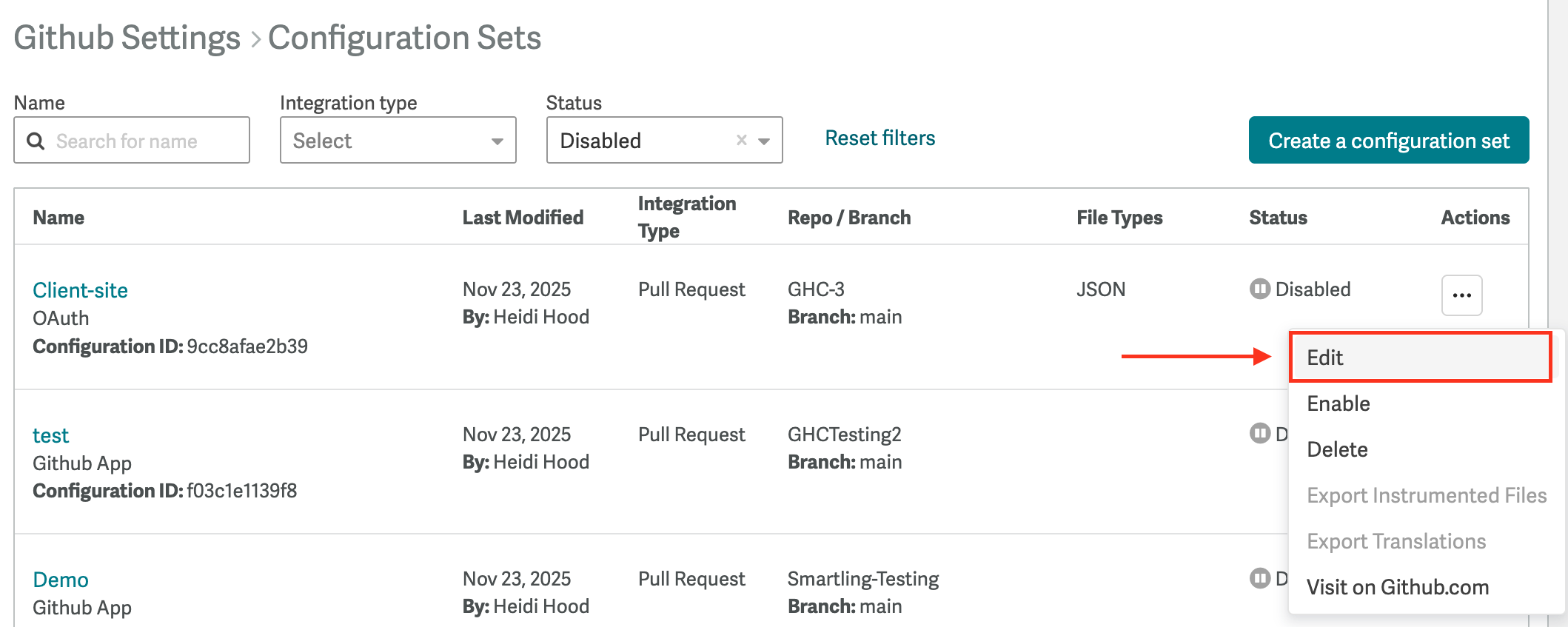Open the Status dropdown arrow

(x=764, y=141)
